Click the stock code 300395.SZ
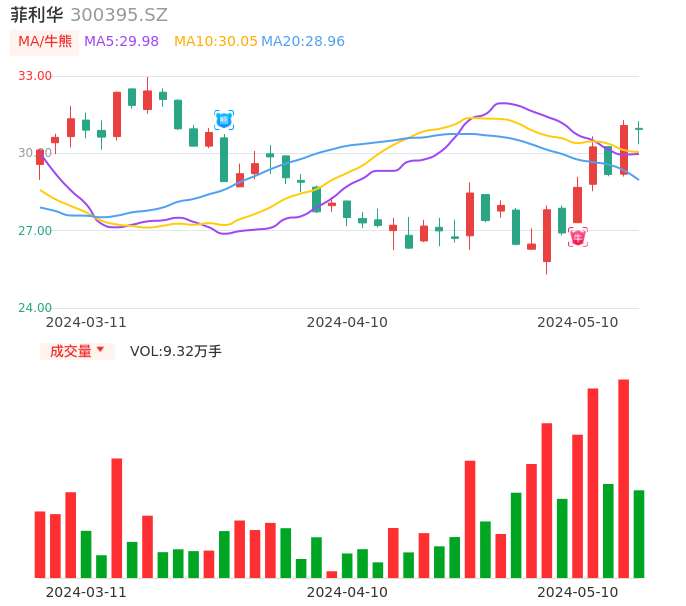 119,15
